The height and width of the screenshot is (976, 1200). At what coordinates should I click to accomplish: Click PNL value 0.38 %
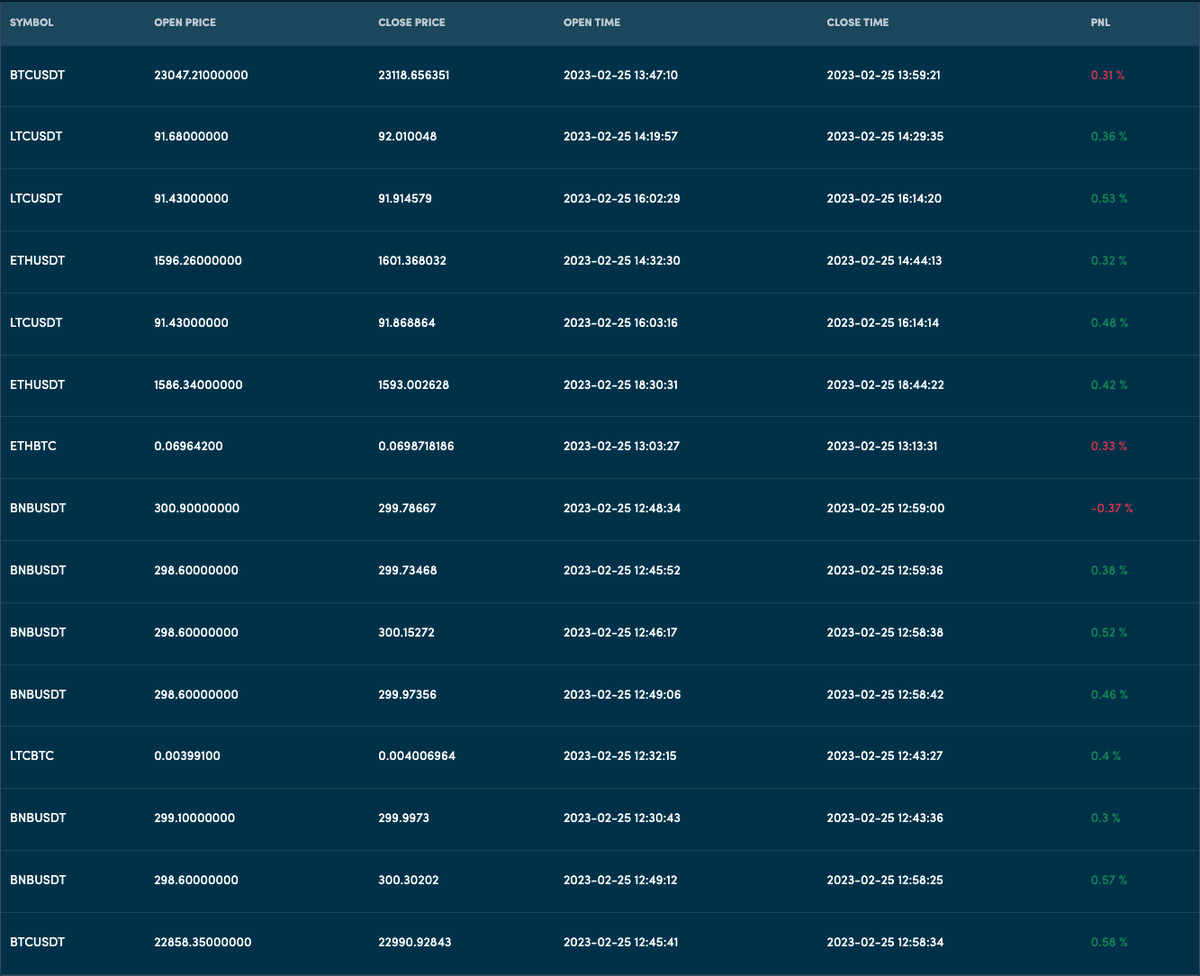pyautogui.click(x=1109, y=570)
